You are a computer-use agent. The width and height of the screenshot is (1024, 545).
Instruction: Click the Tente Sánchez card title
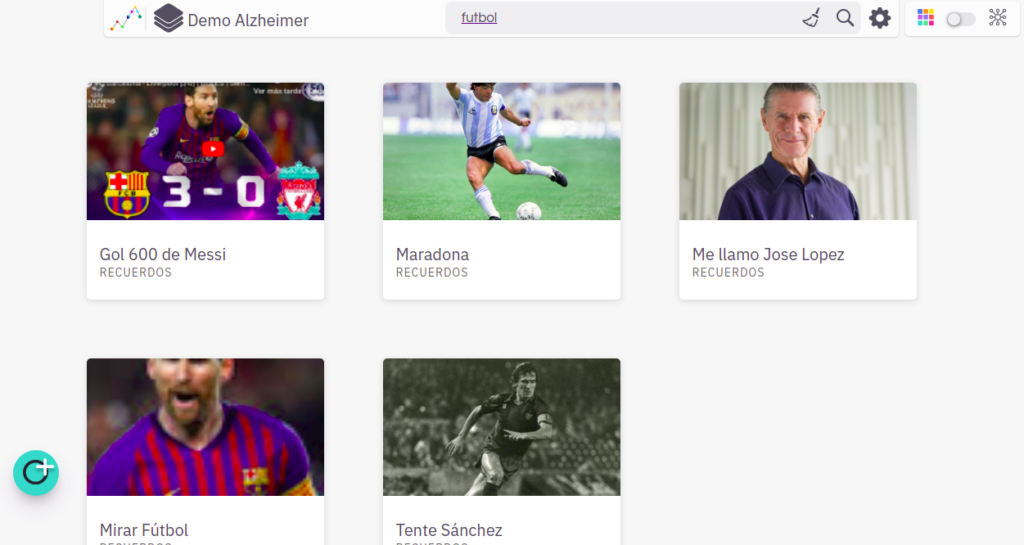(x=449, y=530)
